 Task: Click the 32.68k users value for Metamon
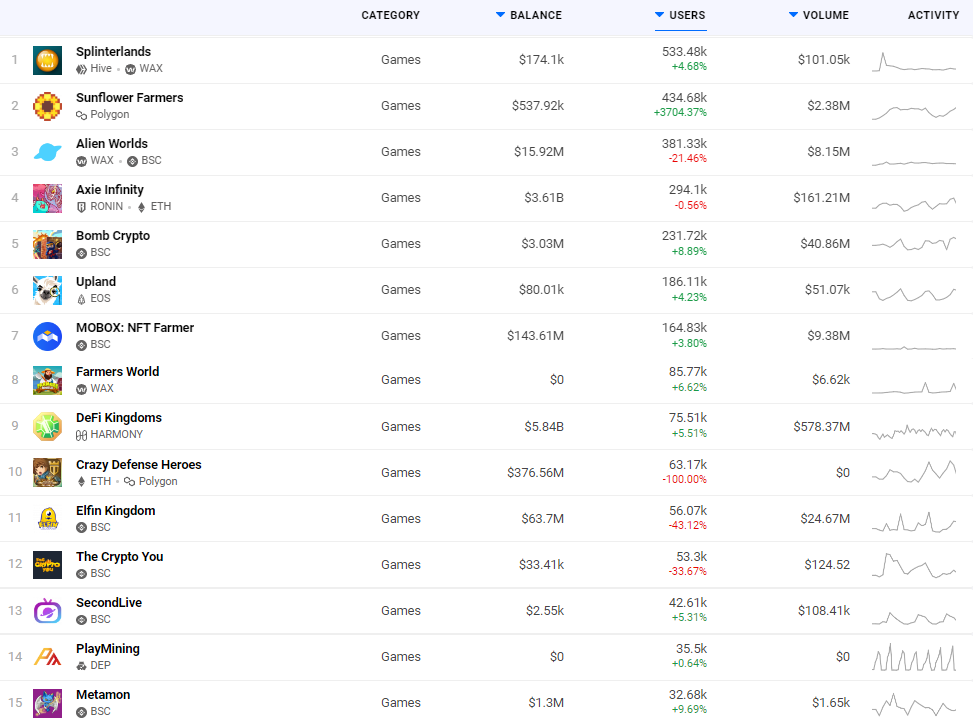tap(688, 695)
